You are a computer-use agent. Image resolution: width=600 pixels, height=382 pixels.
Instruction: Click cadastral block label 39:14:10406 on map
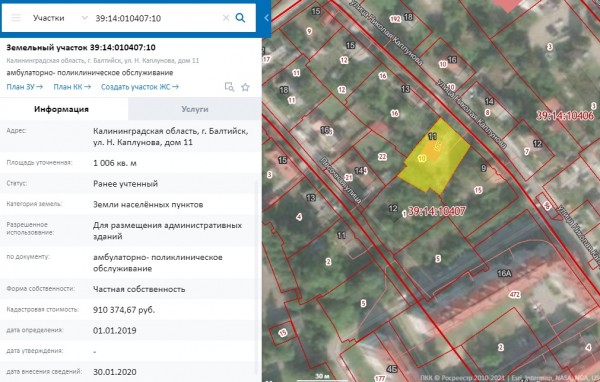(x=565, y=116)
